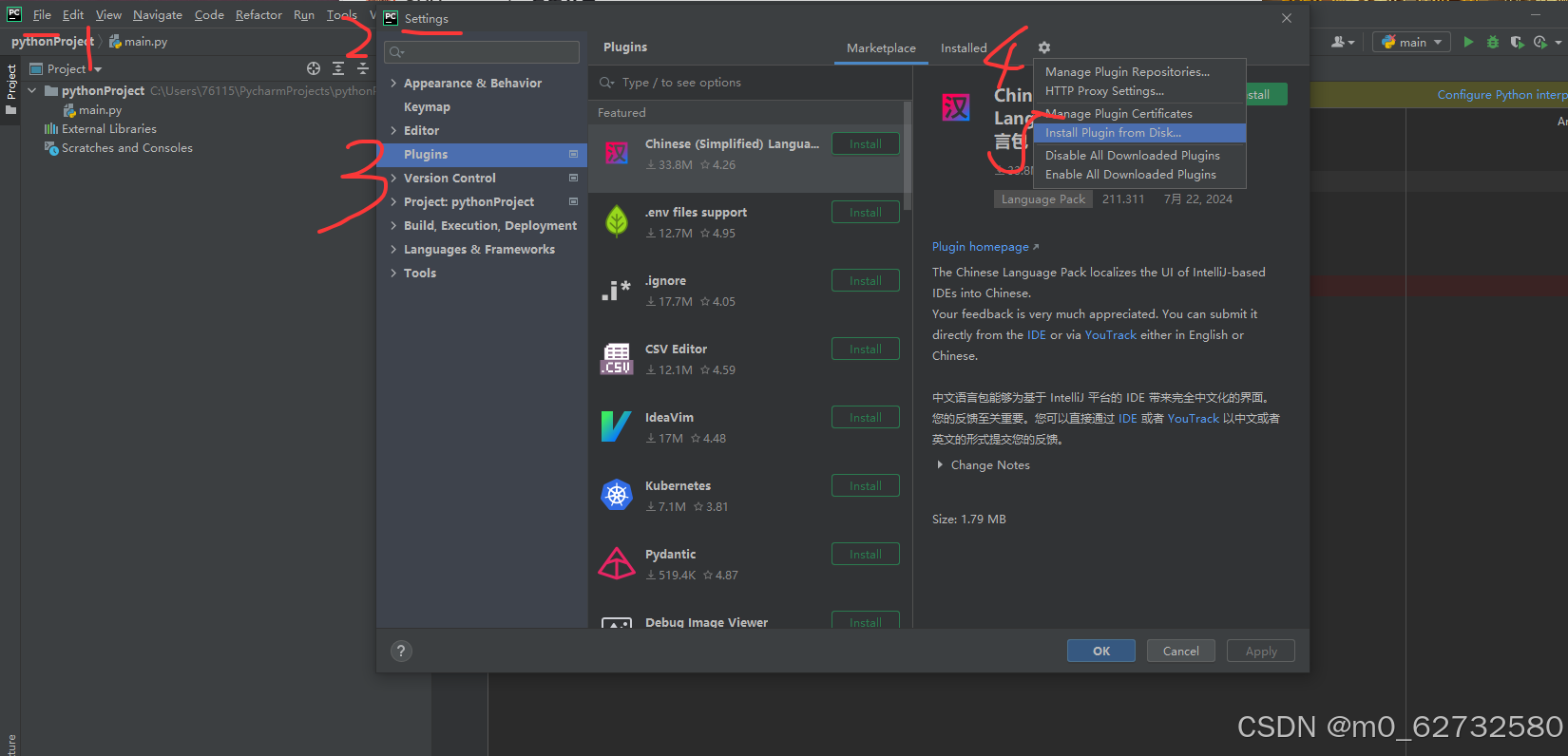
Task: Expand Project: pythonProject settings section
Action: coord(393,201)
